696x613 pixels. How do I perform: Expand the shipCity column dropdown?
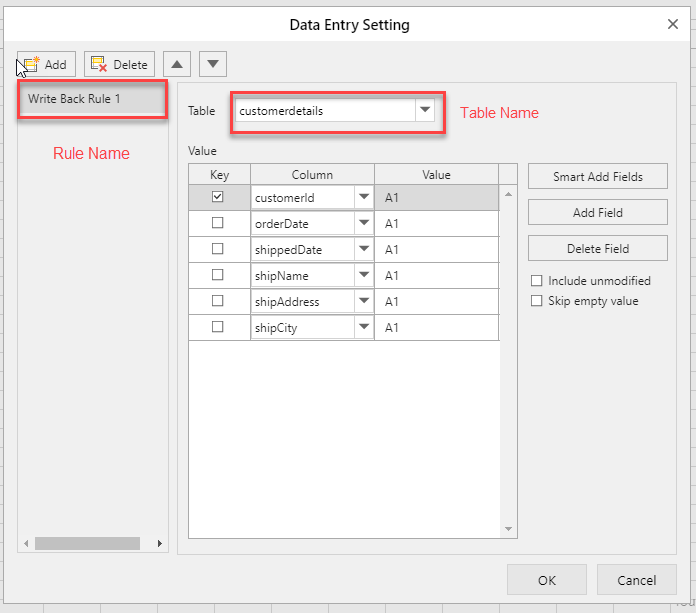(364, 328)
